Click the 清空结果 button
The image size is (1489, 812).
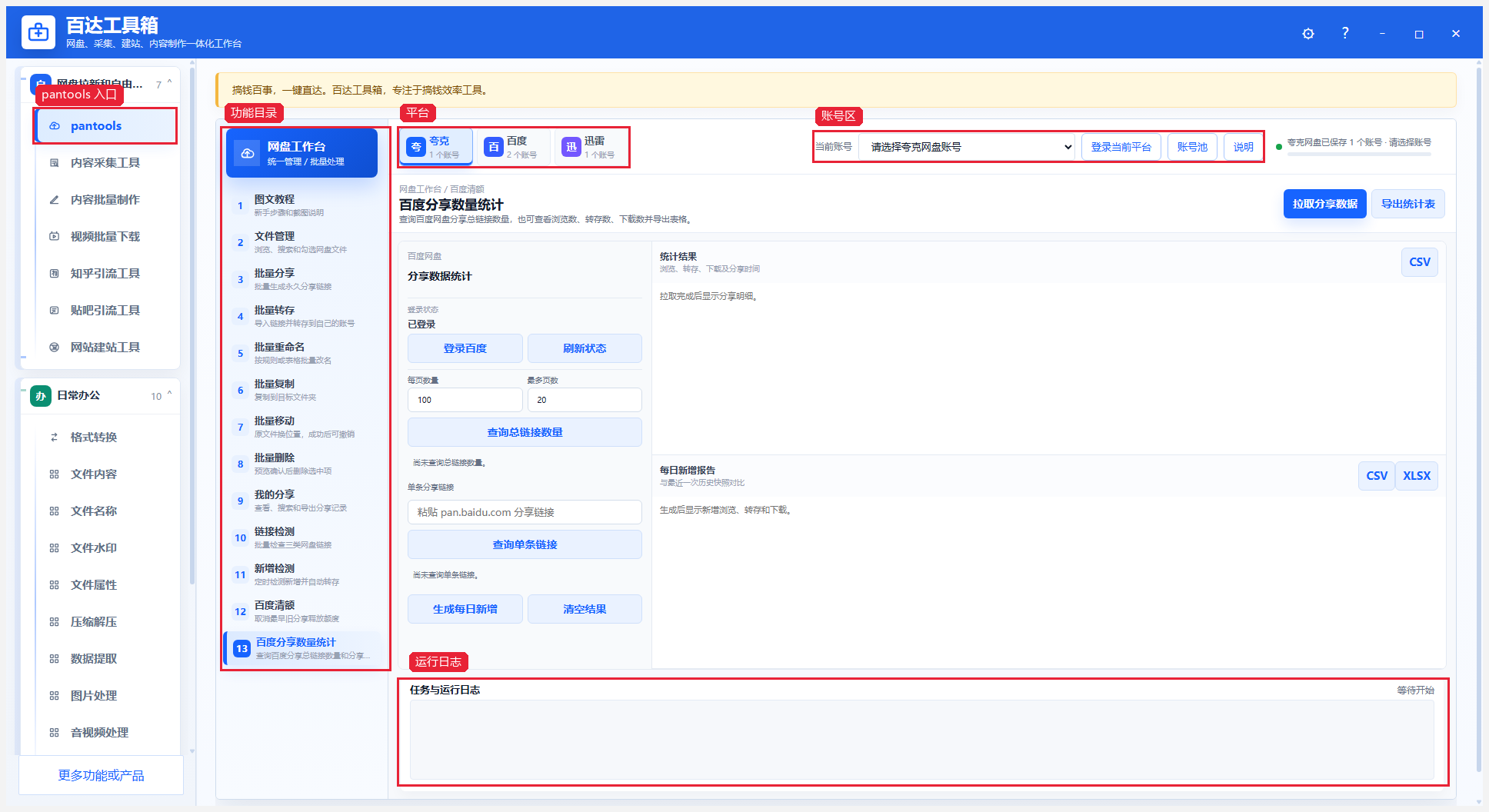(585, 609)
